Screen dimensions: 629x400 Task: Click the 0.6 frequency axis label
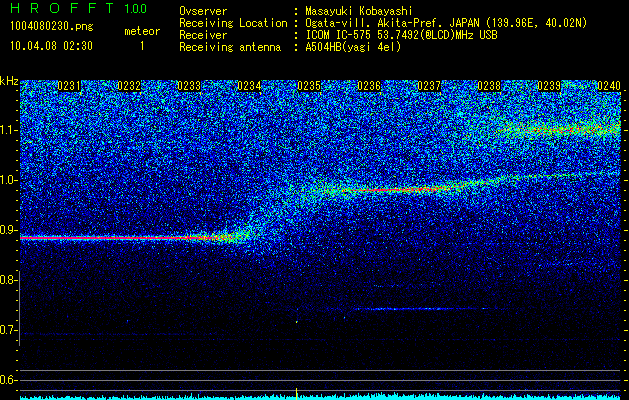[8, 380]
